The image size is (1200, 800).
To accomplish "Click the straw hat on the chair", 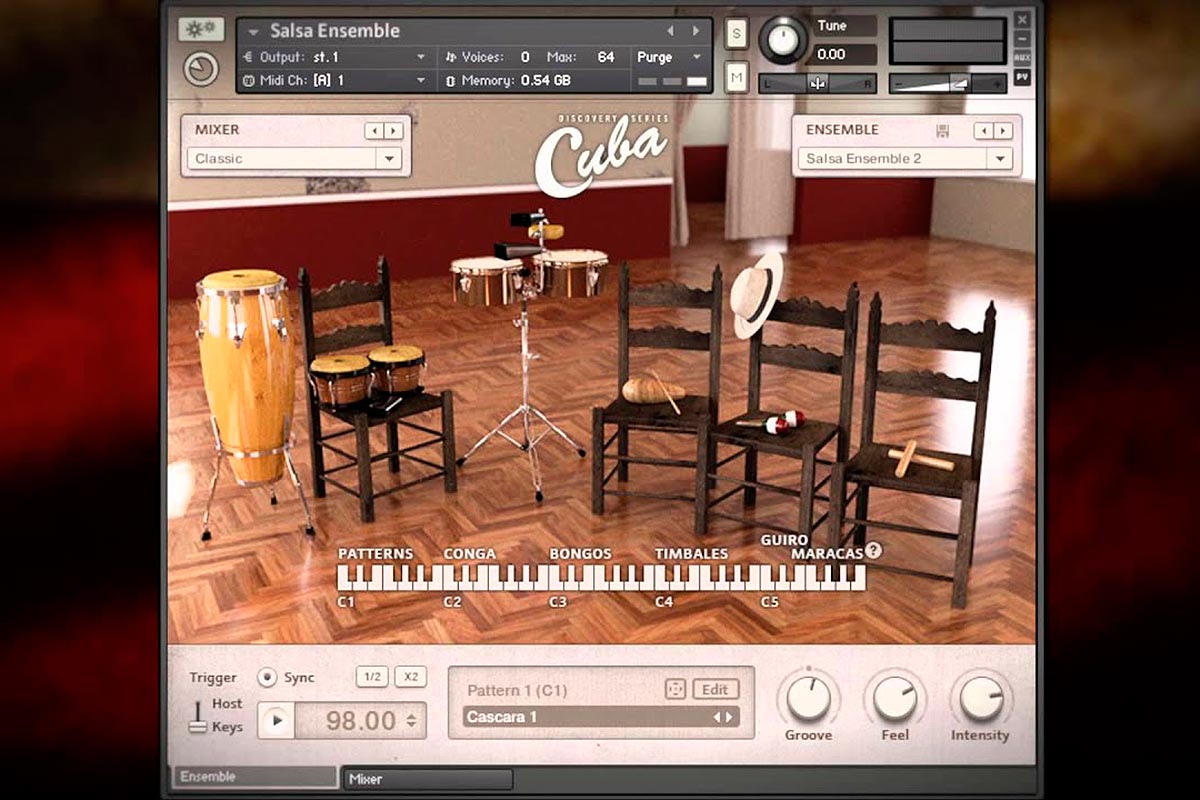I will pyautogui.click(x=756, y=294).
